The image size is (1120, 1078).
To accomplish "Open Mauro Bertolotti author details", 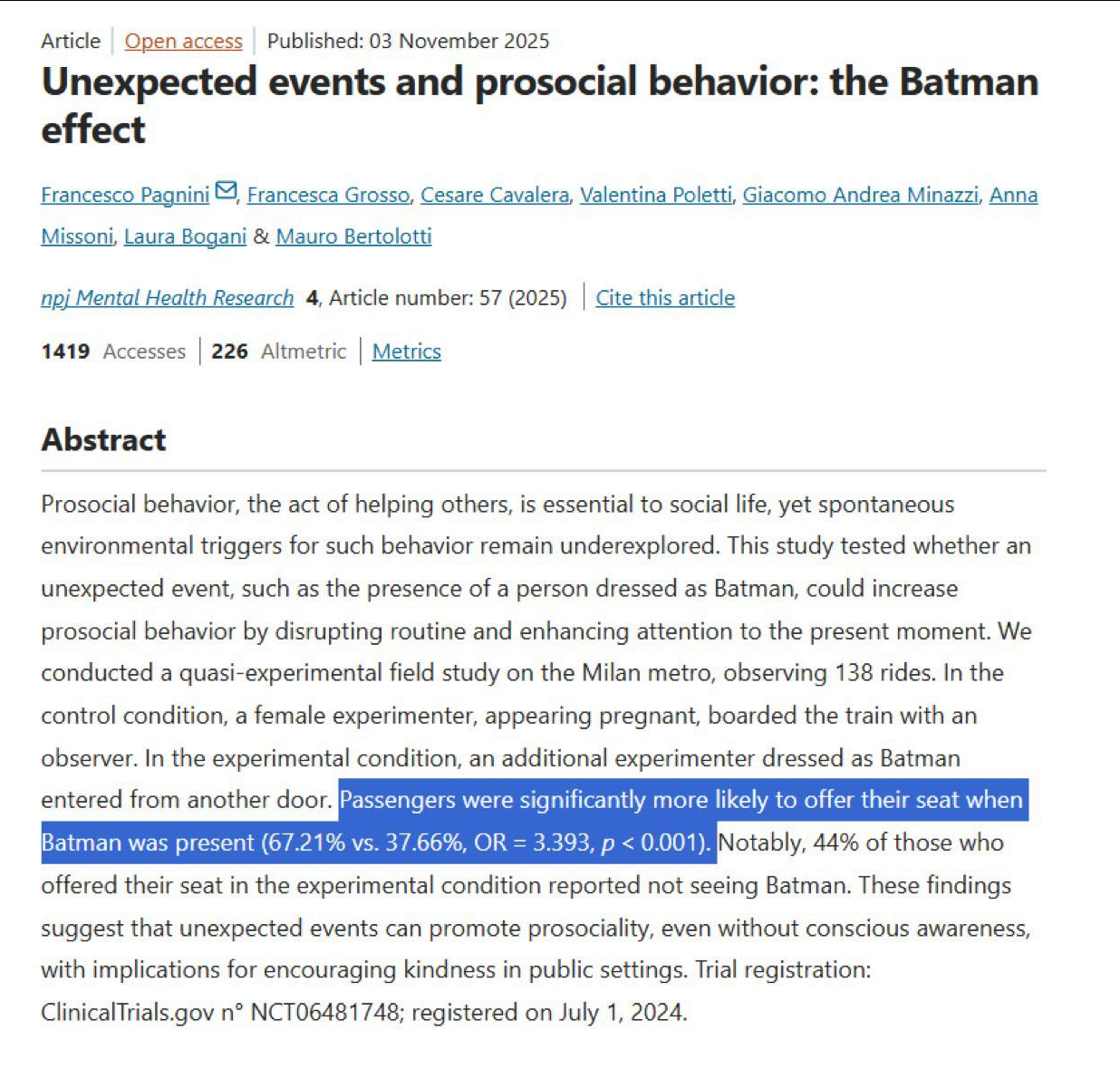I will (353, 236).
